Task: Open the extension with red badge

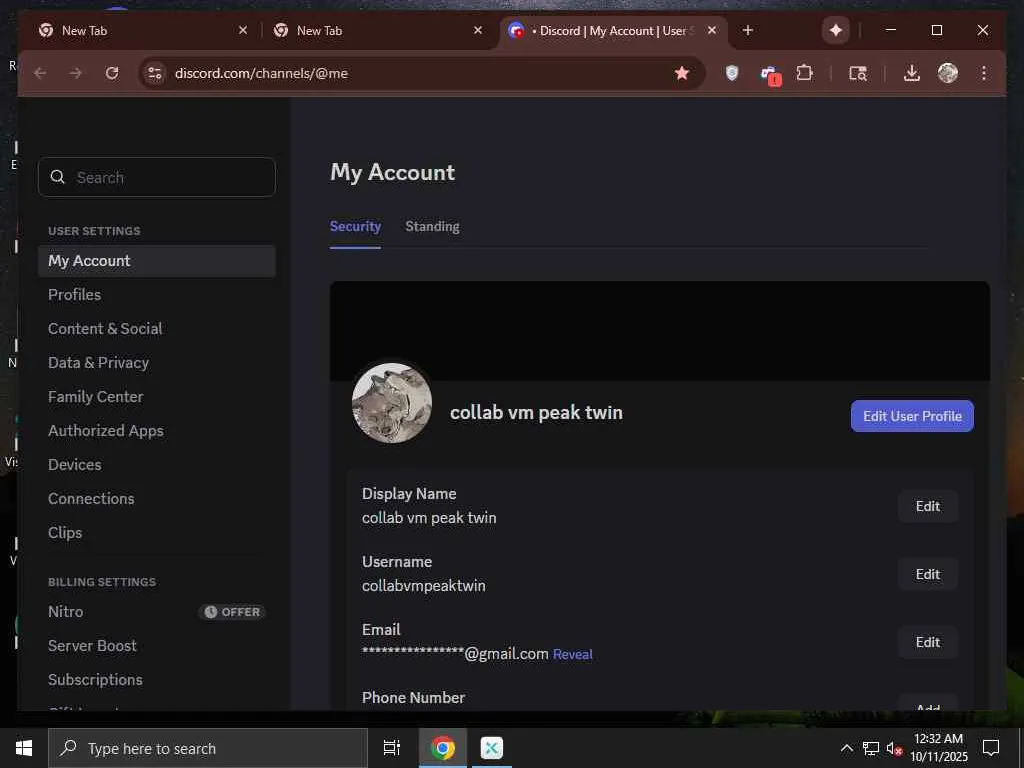Action: point(770,74)
